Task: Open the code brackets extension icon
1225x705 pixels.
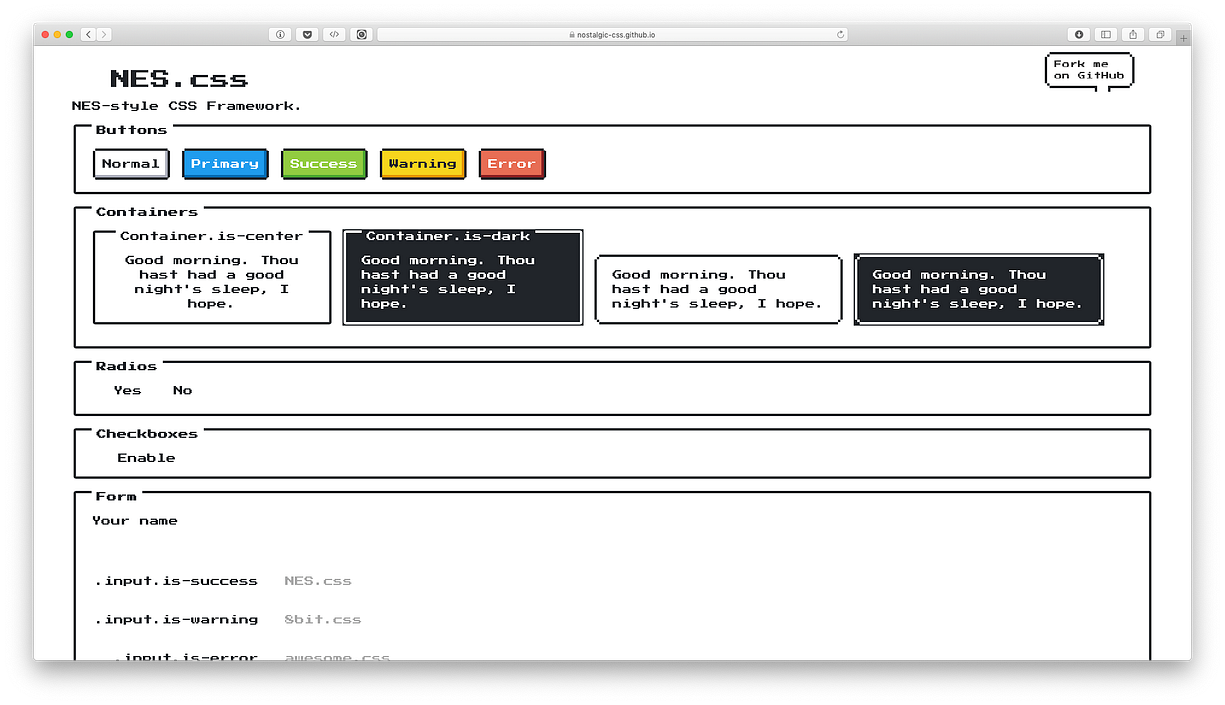Action: point(334,34)
